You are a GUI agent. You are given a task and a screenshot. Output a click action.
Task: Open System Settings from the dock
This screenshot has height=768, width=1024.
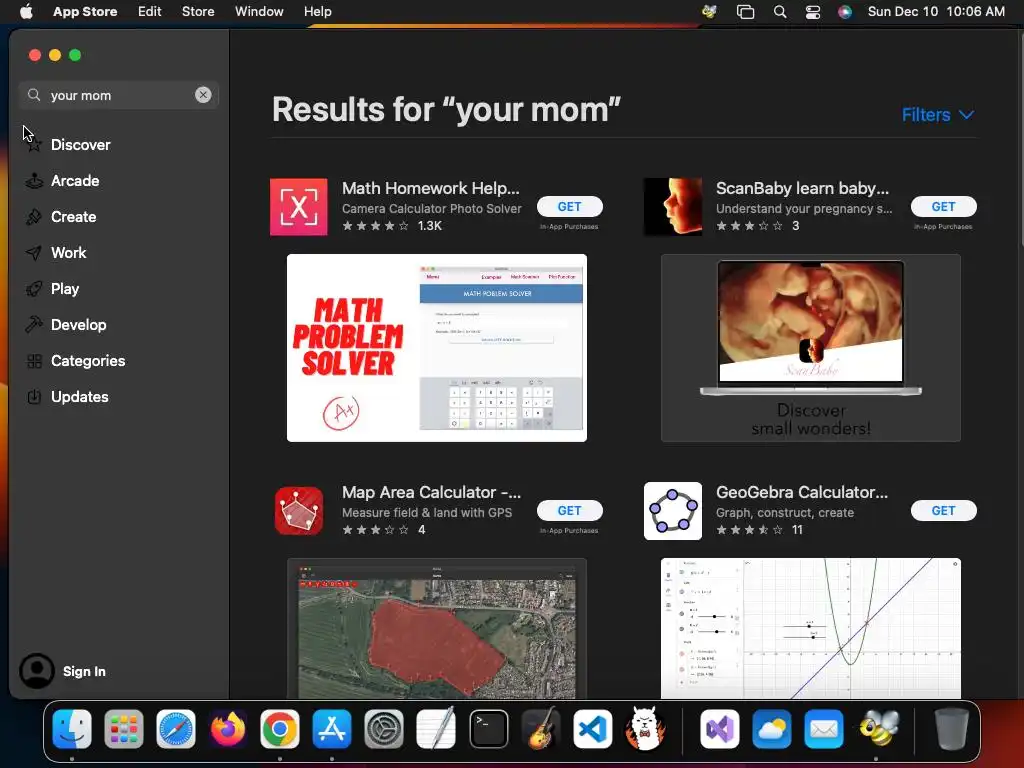pos(384,729)
